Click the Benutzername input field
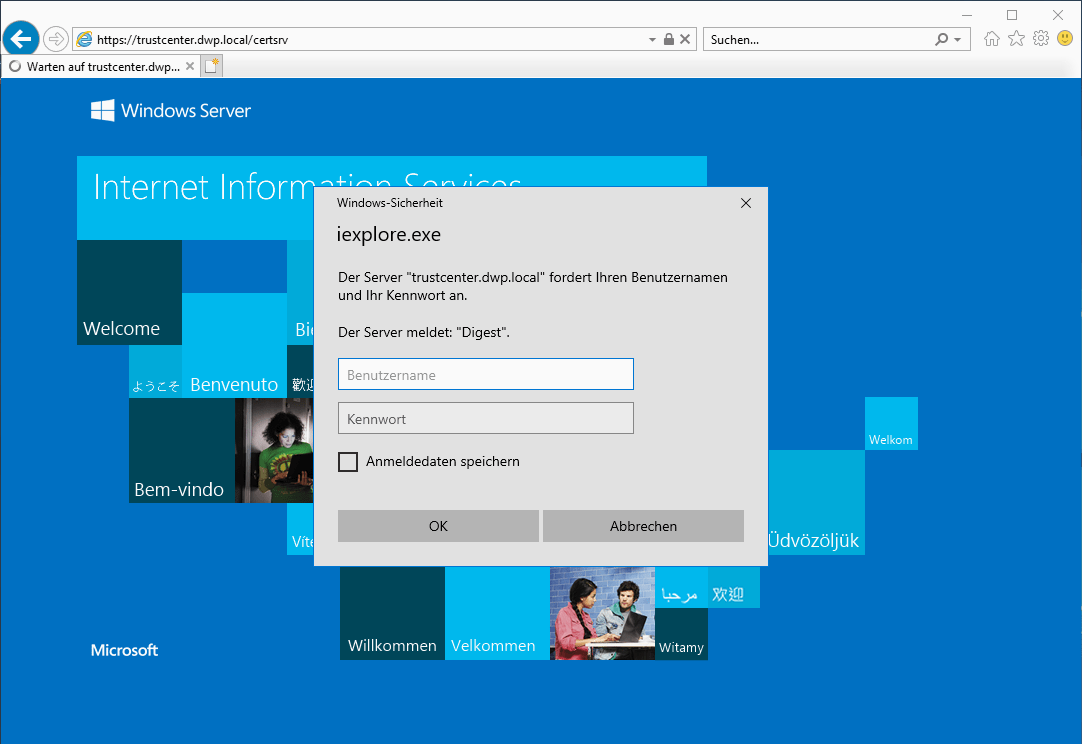 [x=486, y=375]
